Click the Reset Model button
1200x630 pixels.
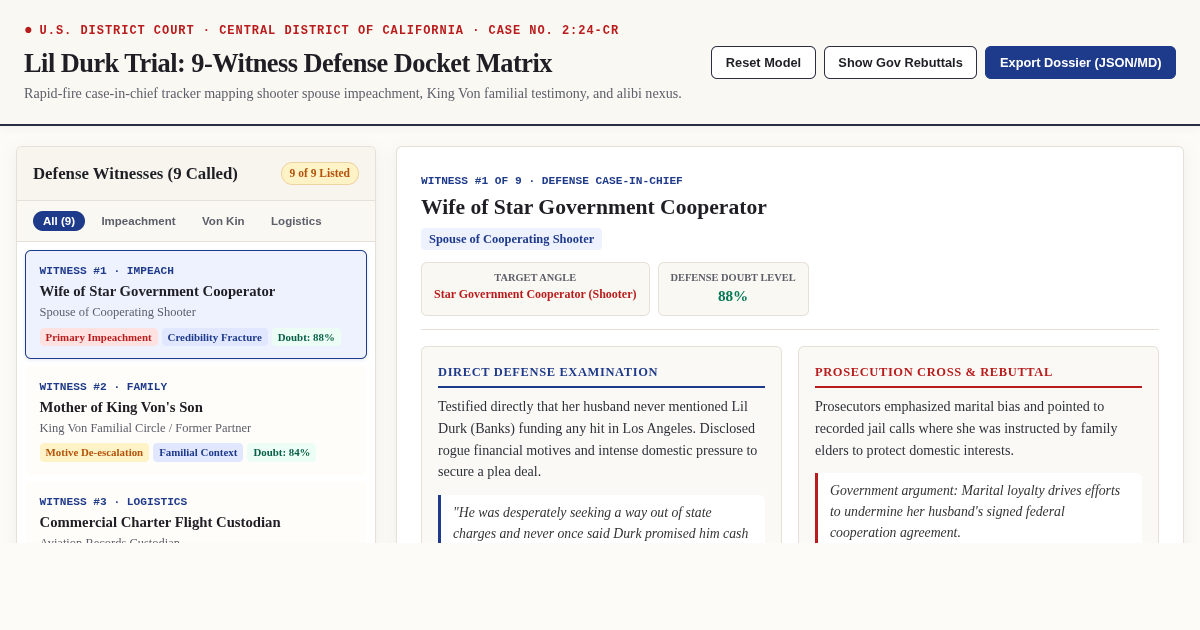[763, 62]
